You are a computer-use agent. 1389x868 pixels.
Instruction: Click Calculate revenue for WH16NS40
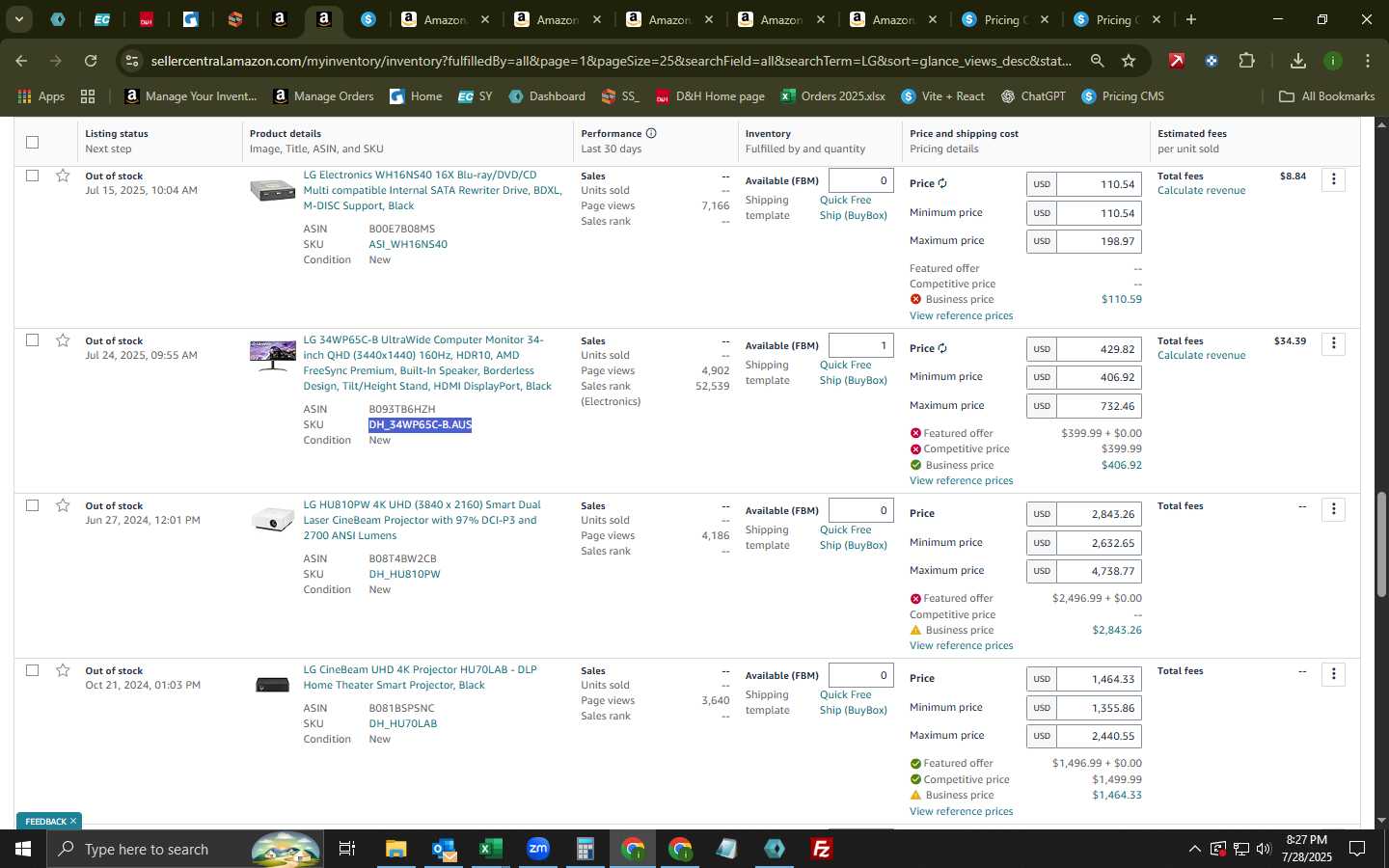[1201, 191]
